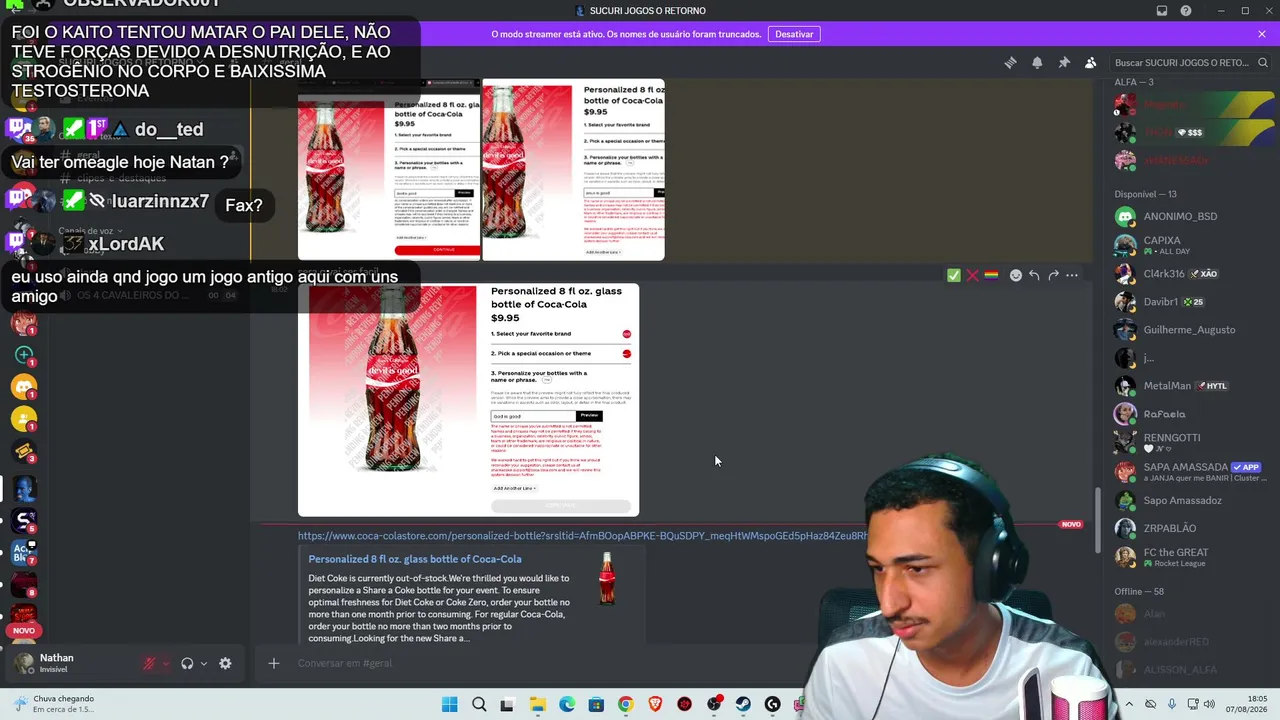Open the taskbar clock and date
Image resolution: width=1280 pixels, height=720 pixels.
[x=1246, y=704]
